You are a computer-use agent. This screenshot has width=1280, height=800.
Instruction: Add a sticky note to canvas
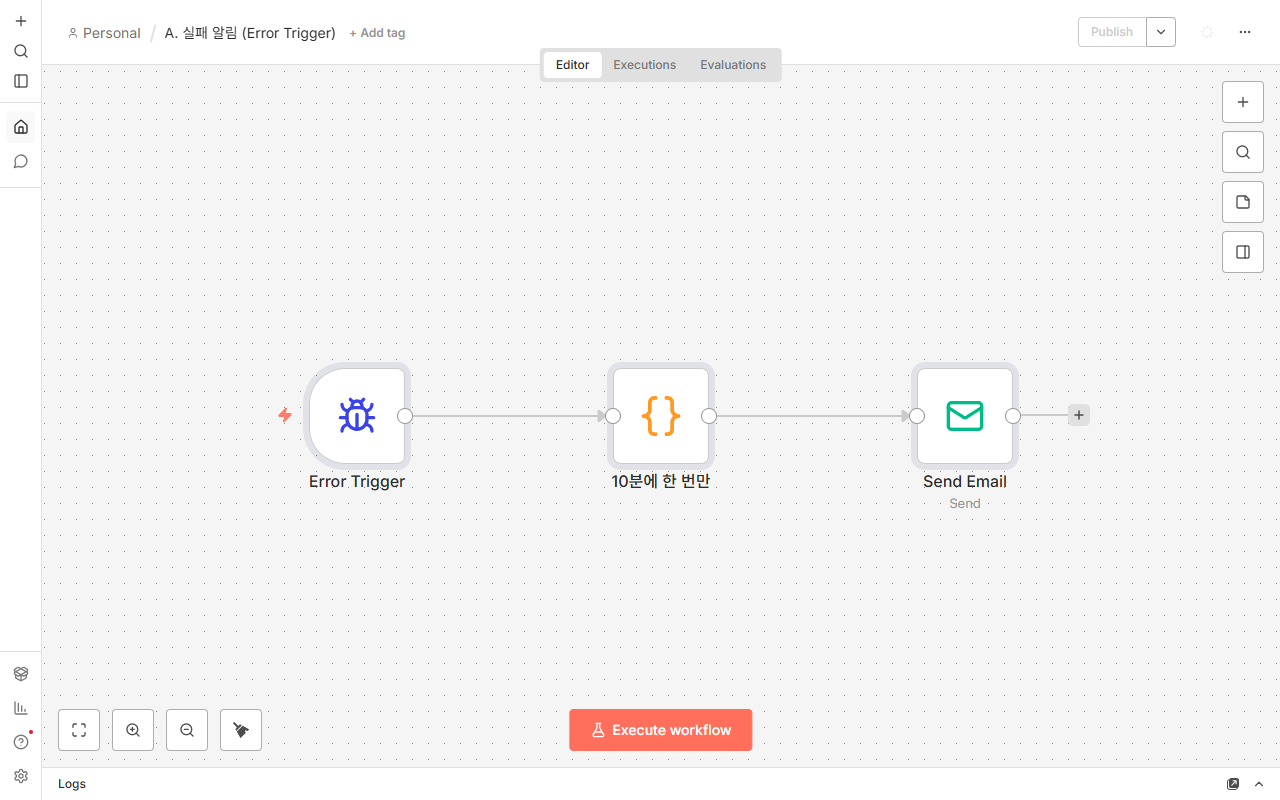[x=1243, y=202]
